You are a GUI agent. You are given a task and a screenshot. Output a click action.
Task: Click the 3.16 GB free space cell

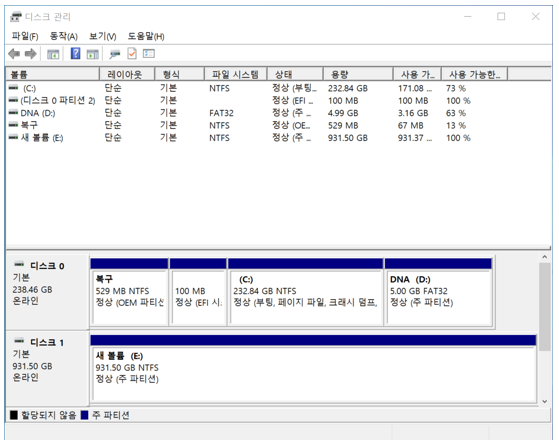[x=413, y=113]
